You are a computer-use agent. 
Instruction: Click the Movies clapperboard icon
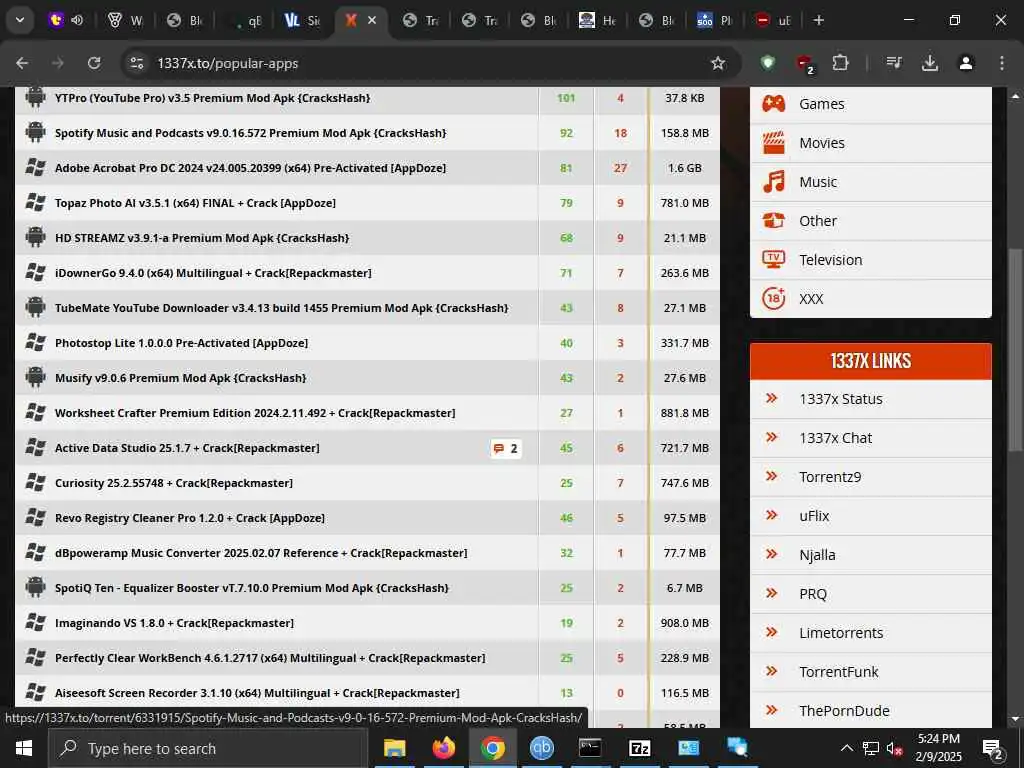tap(774, 142)
